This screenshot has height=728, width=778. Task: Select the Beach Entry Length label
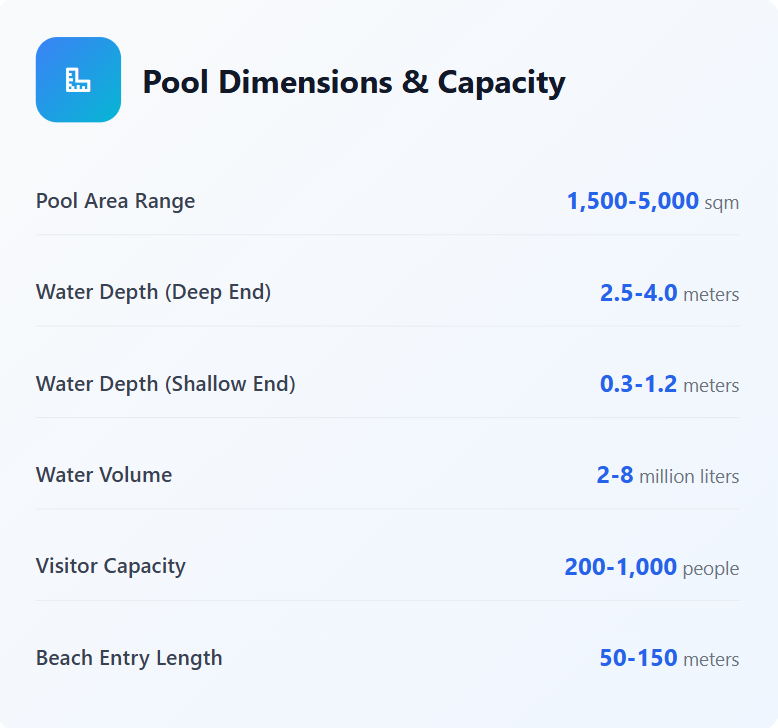[x=129, y=658]
